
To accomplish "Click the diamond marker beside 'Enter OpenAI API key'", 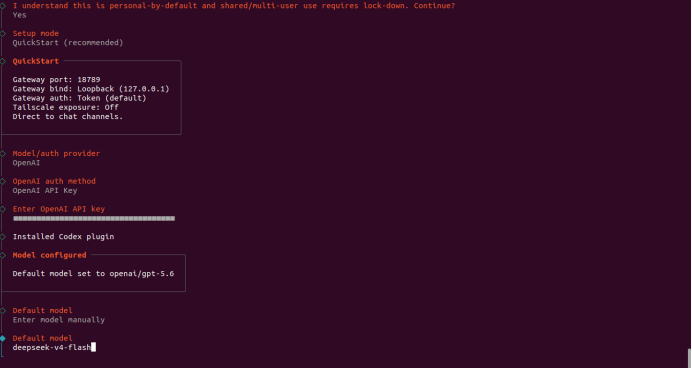I will (3, 209).
